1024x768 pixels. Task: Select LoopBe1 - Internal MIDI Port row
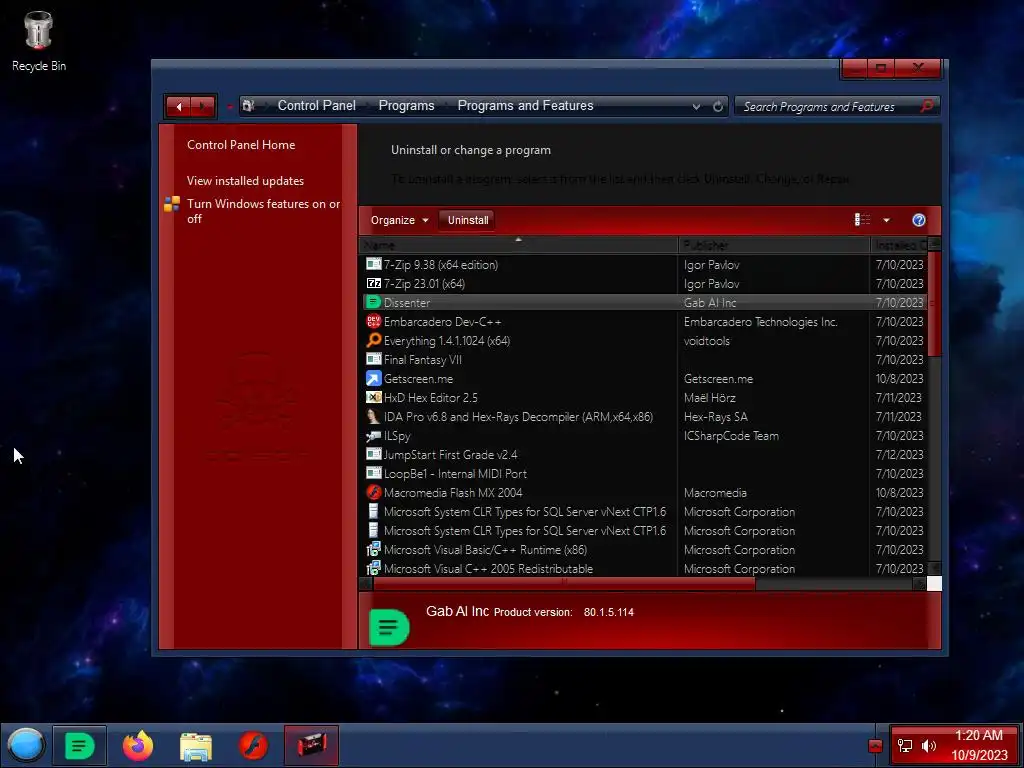[x=643, y=473]
